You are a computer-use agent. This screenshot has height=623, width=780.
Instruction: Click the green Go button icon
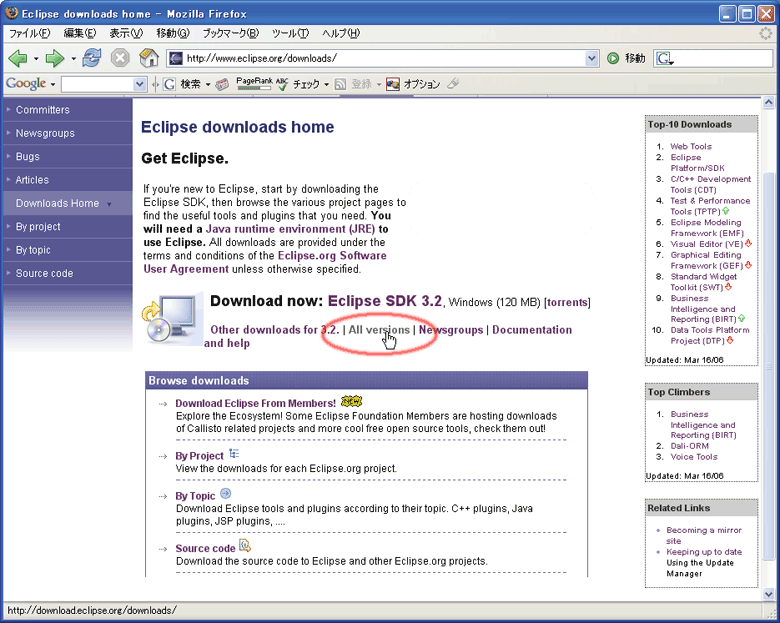(613, 58)
